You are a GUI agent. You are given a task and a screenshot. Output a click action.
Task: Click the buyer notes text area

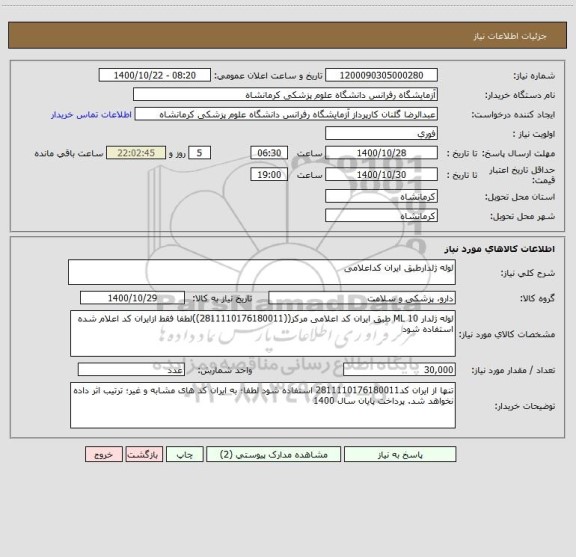tap(263, 406)
